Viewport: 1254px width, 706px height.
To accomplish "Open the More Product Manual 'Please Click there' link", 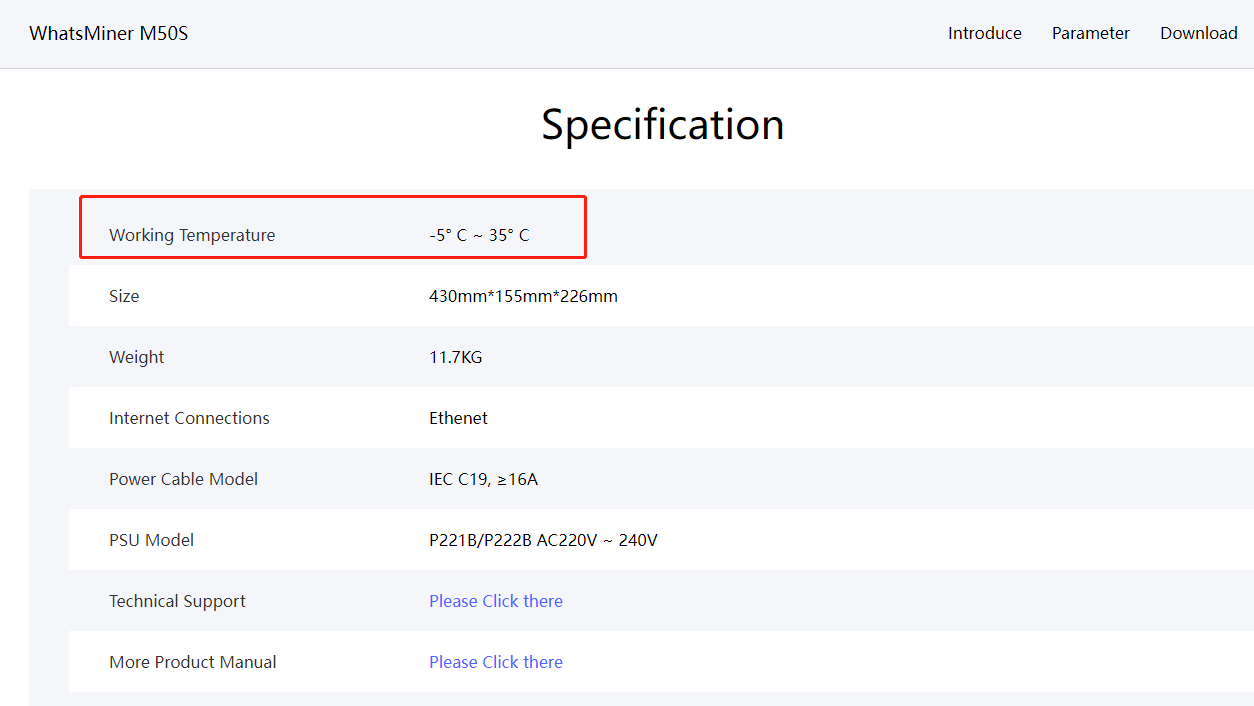I will [x=495, y=662].
